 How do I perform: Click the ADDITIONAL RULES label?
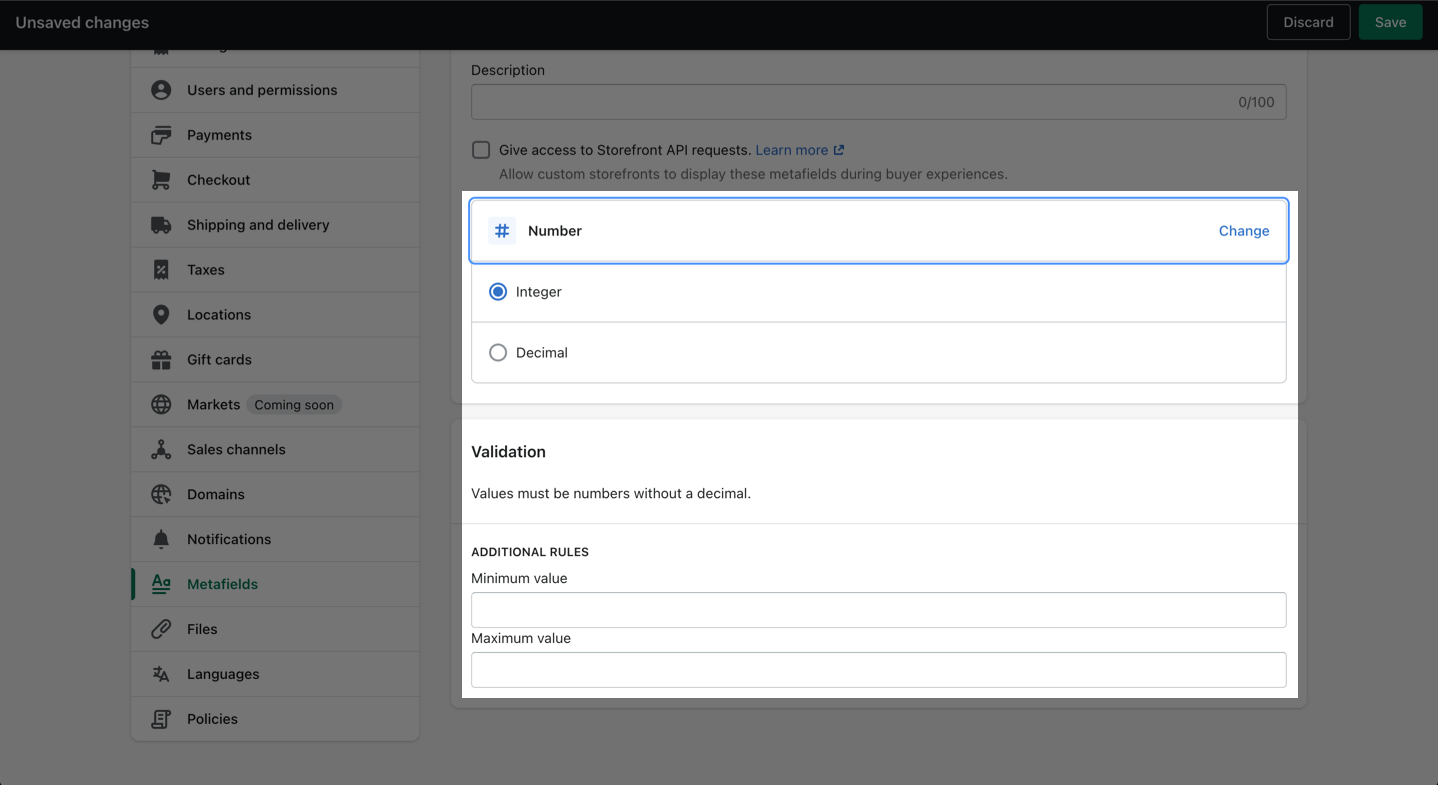(530, 552)
